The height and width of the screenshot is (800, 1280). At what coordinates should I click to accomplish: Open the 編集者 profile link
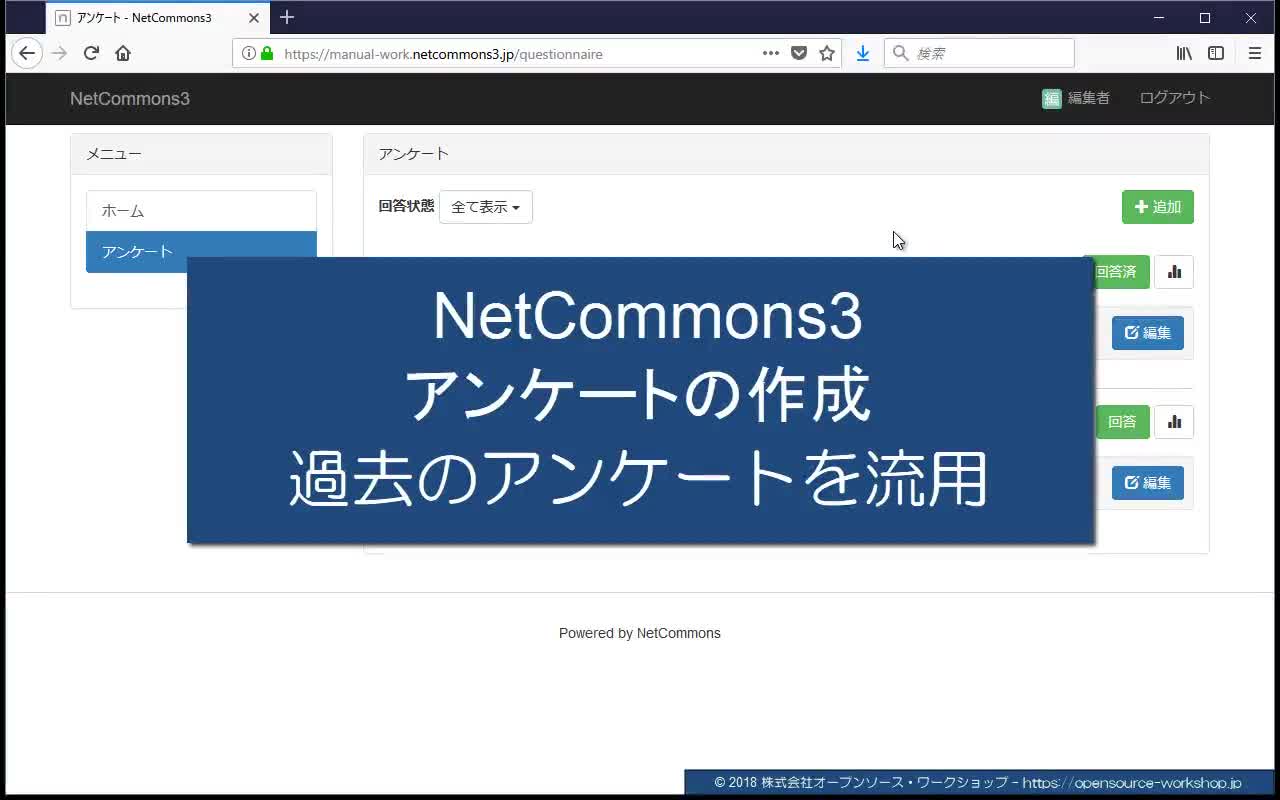click(1089, 98)
